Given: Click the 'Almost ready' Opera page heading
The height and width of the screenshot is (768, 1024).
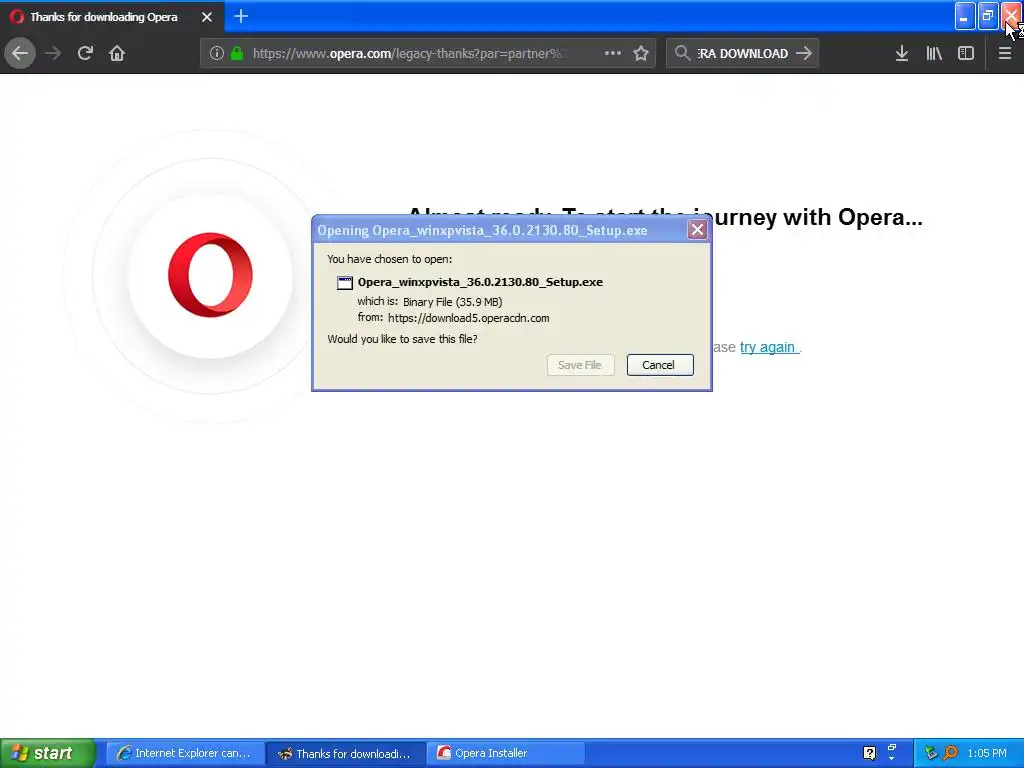Looking at the screenshot, I should (665, 217).
